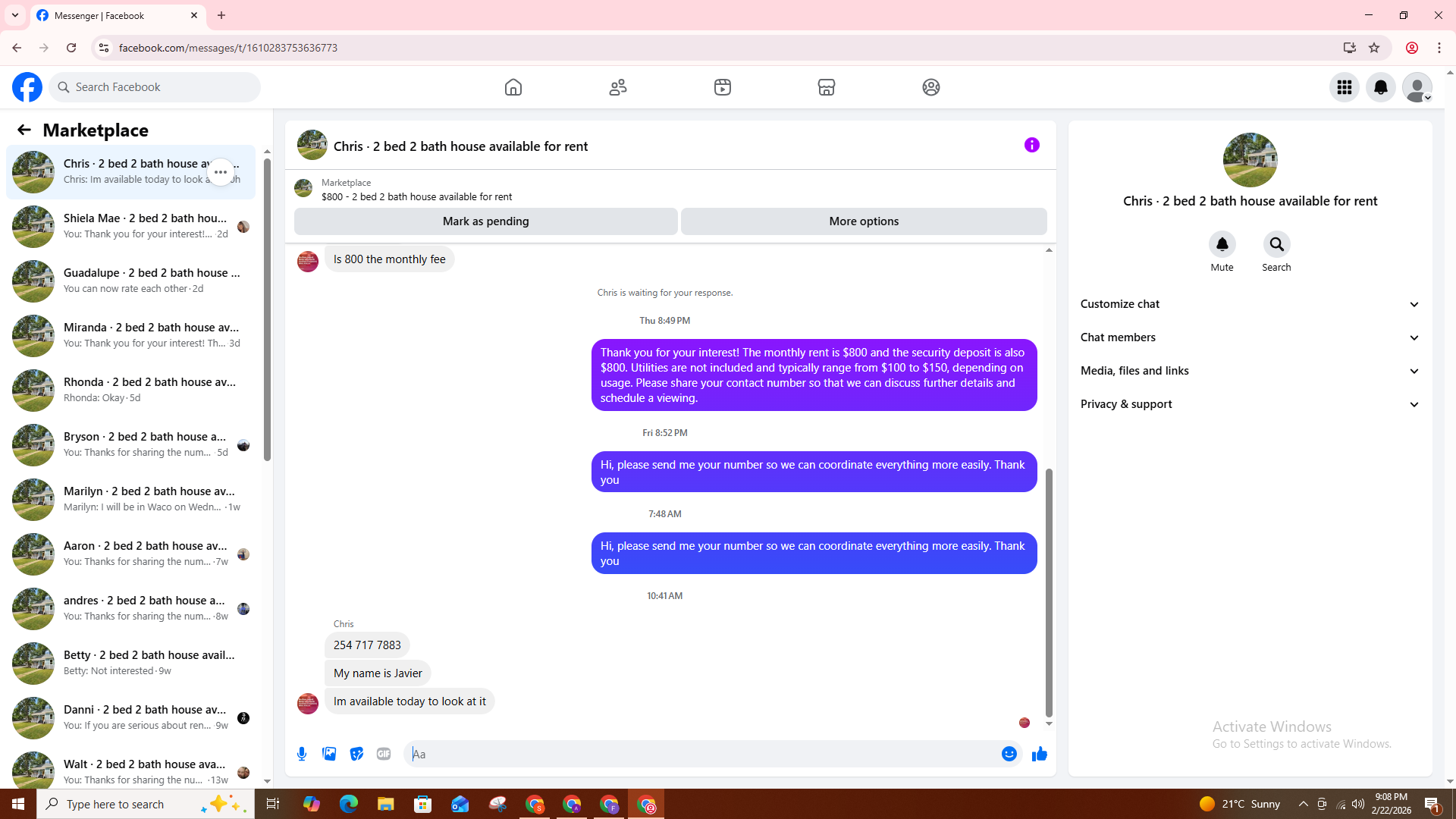Screen dimensions: 1456x819
Task: Open Windows notification center
Action: tap(1432, 804)
